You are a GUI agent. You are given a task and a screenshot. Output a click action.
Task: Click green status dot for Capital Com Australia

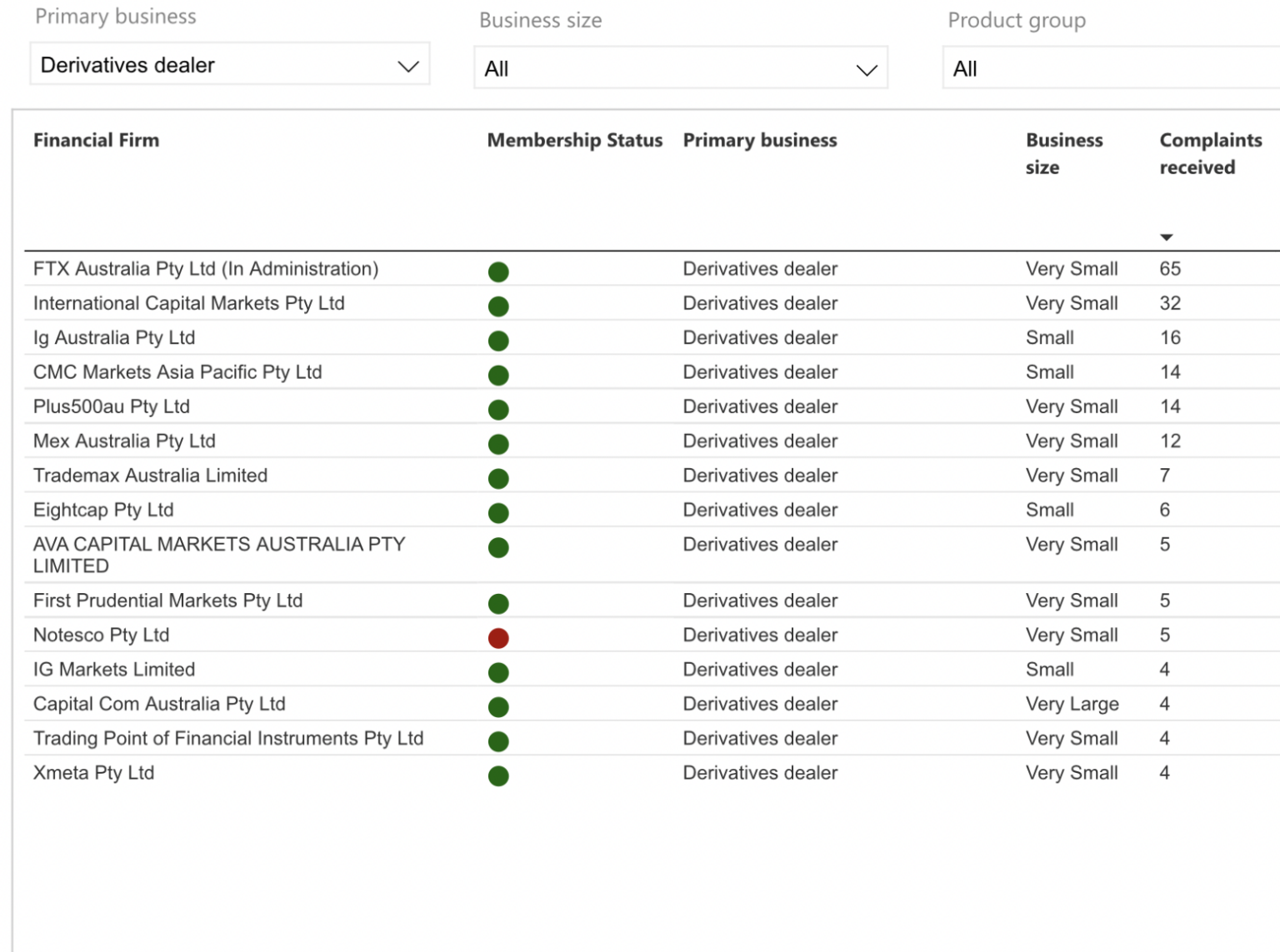tap(498, 707)
